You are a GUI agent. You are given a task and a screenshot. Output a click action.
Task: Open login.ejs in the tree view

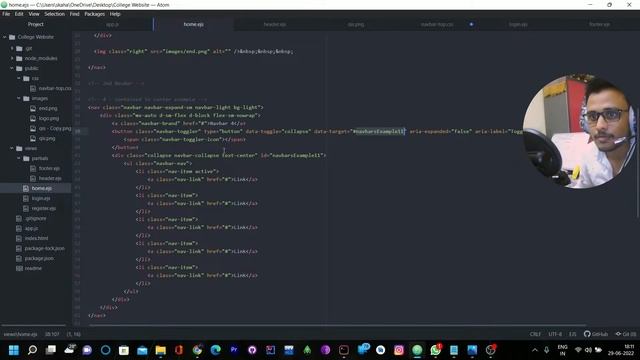(x=37, y=198)
